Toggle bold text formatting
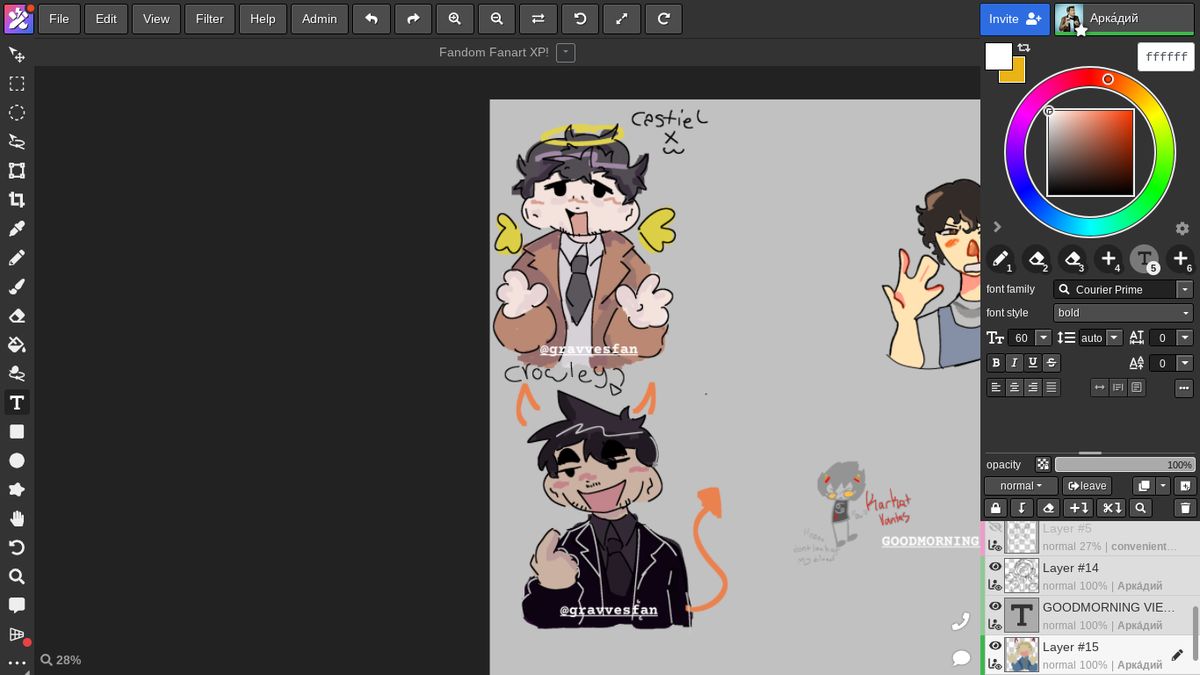Viewport: 1200px width, 675px height. (996, 363)
